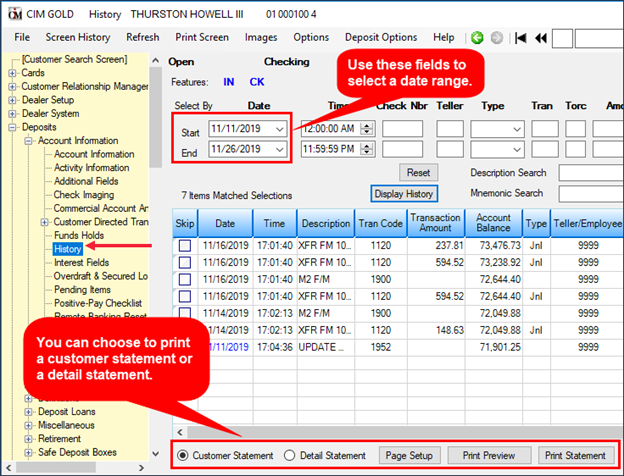This screenshot has height=476, width=624.
Task: Click the Print Statement button
Action: [575, 455]
